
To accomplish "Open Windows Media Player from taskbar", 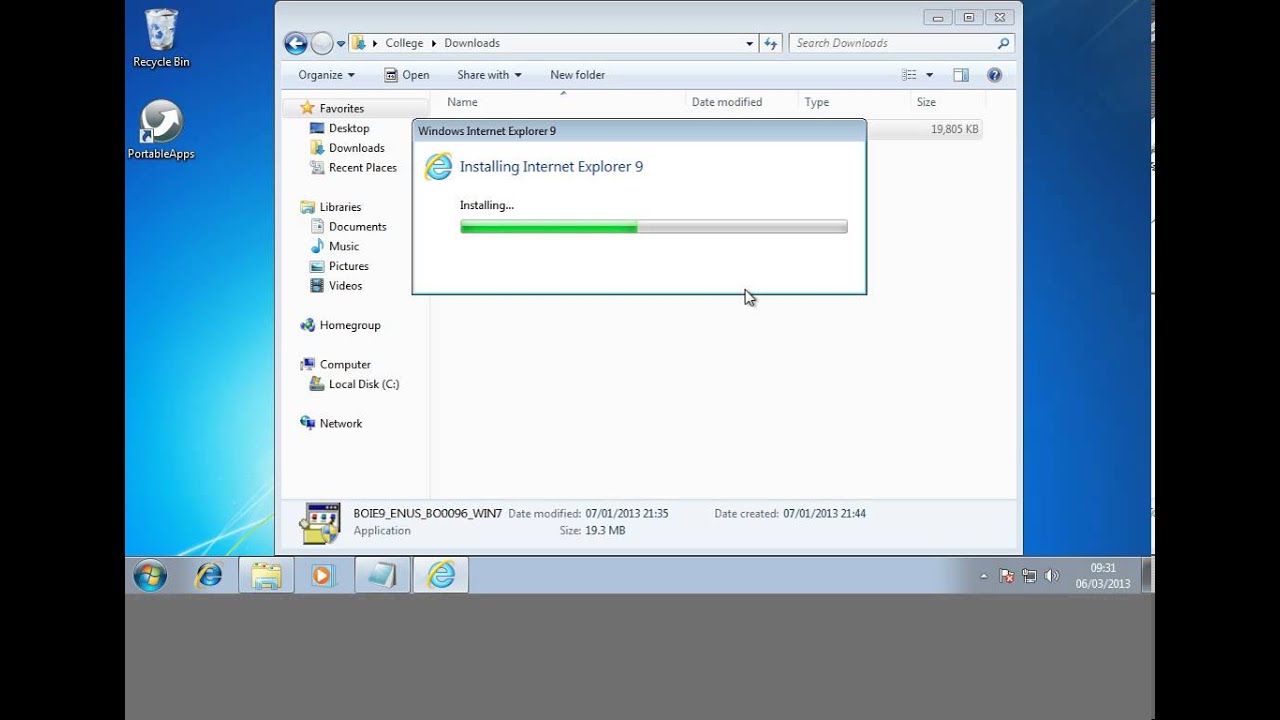I will coord(322,575).
